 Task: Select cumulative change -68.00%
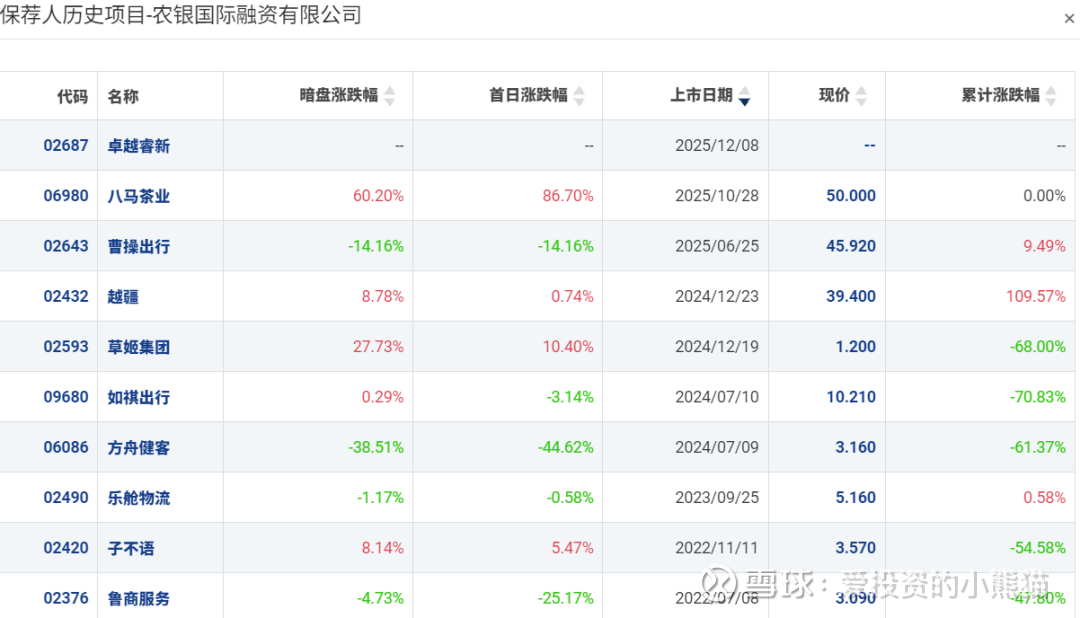(1038, 347)
